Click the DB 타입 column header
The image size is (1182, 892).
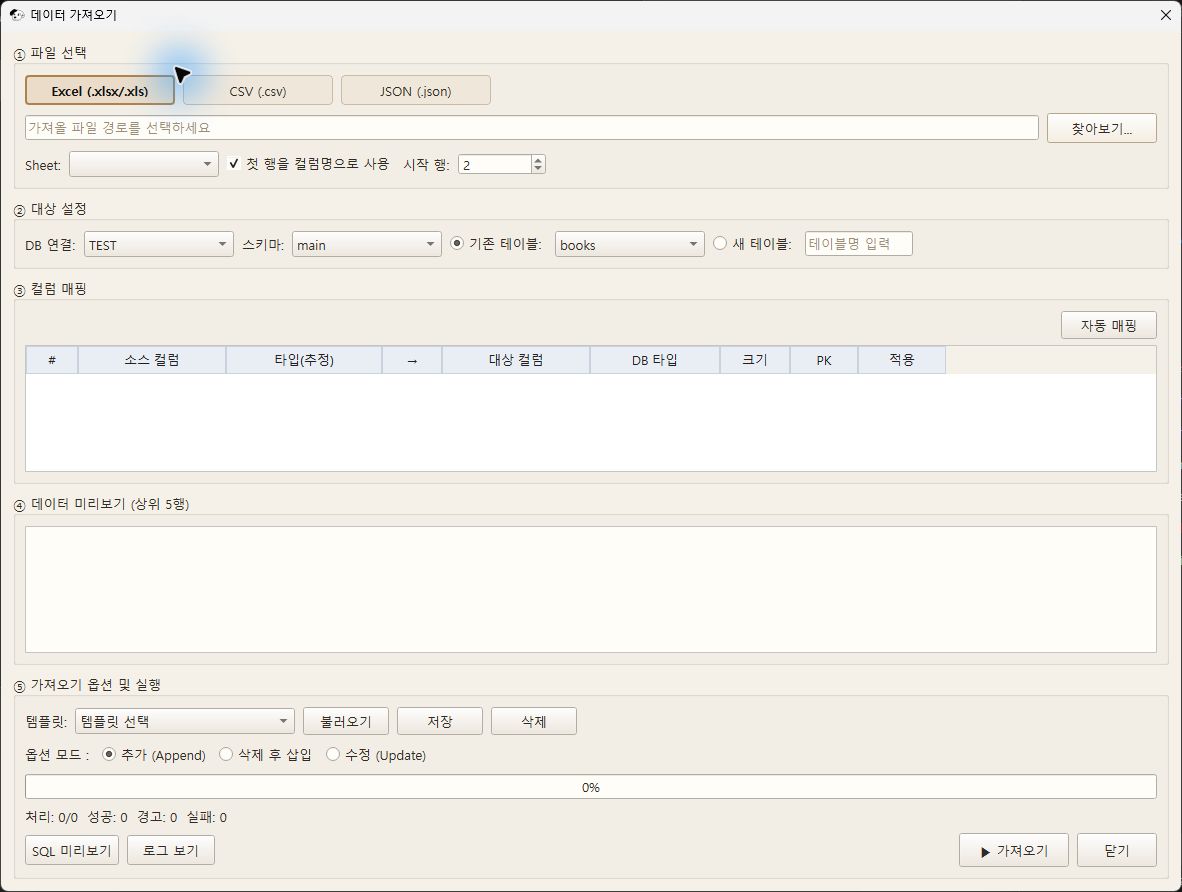pyautogui.click(x=654, y=360)
